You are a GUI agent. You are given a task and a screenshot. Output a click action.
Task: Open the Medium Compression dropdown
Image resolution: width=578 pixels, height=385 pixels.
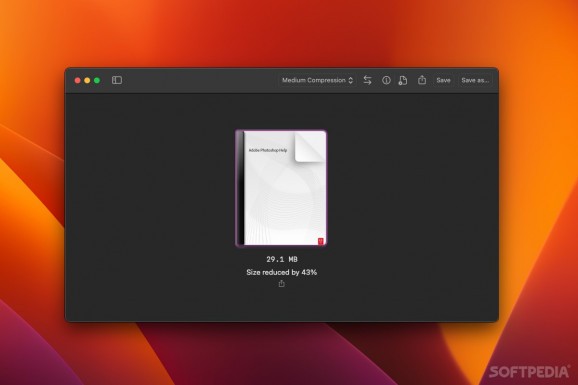click(x=317, y=80)
